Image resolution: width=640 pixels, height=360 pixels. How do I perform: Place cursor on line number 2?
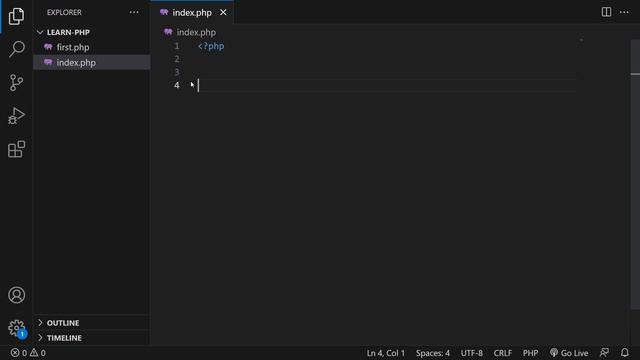[177, 59]
